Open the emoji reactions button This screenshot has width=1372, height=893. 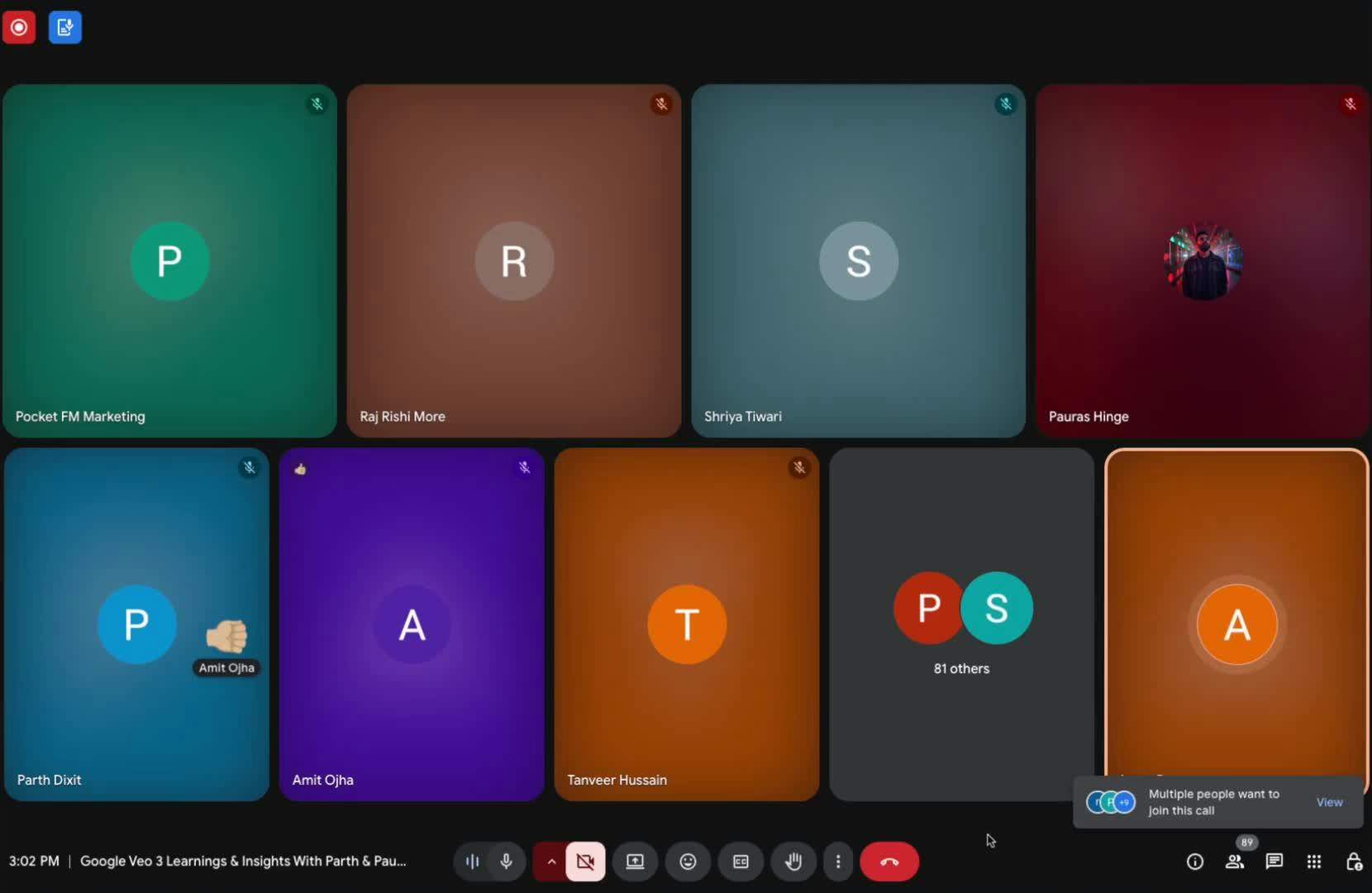[688, 862]
